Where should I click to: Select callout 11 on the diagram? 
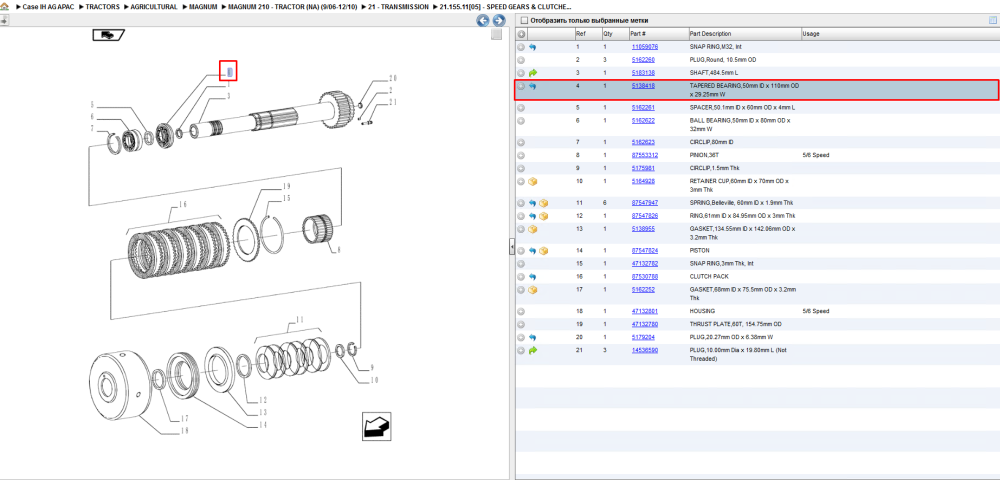[299, 319]
